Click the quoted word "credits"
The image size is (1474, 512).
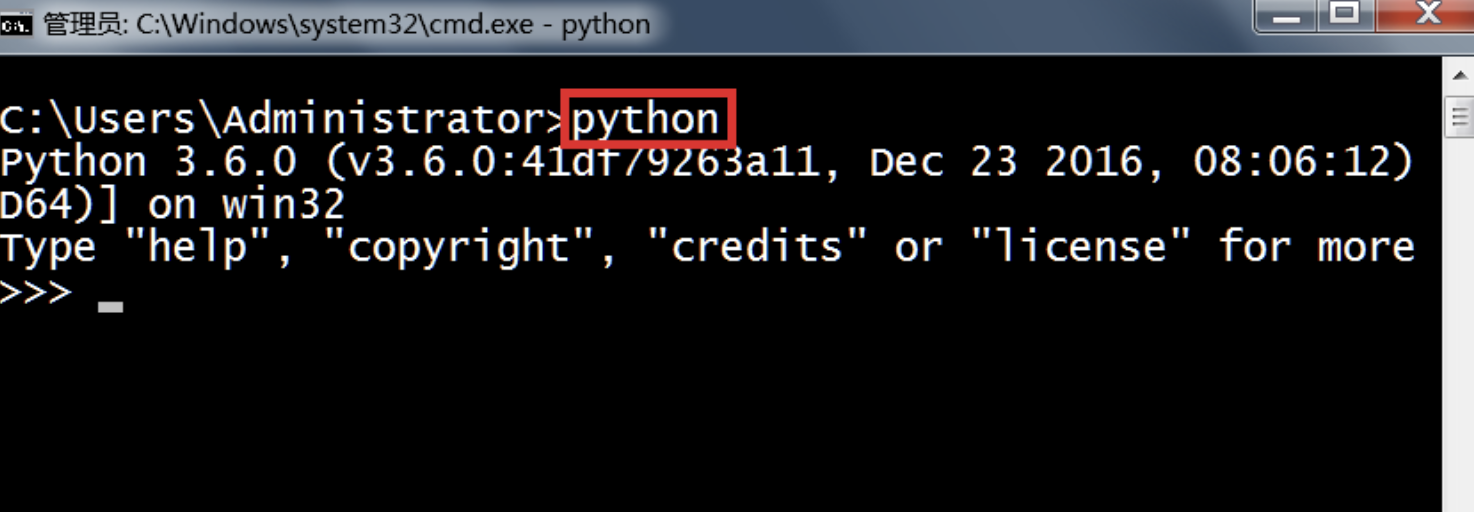tap(757, 247)
